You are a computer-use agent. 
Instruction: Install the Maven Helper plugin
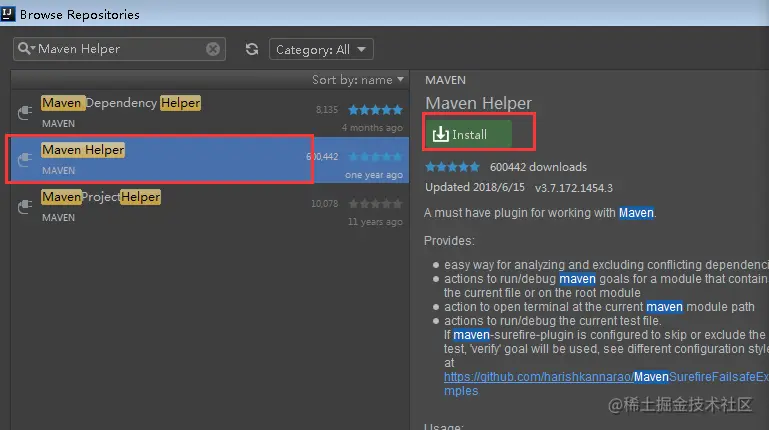pyautogui.click(x=469, y=134)
